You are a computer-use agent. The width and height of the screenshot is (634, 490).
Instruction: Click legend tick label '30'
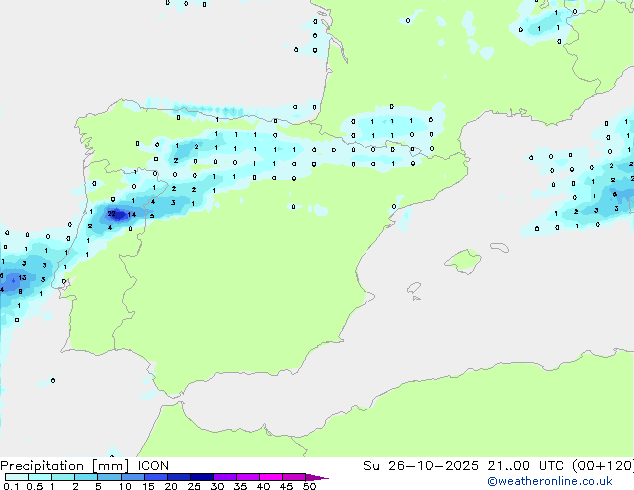217,486
